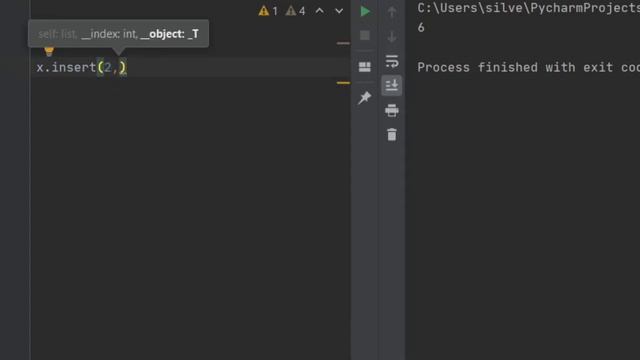Screen dimensions: 640x360
Task: Click 'Process finished with exit' console text
Action: 515,67
